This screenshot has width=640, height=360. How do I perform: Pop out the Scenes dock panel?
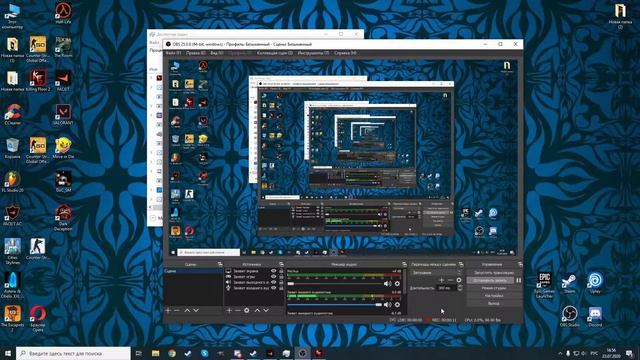[220, 264]
